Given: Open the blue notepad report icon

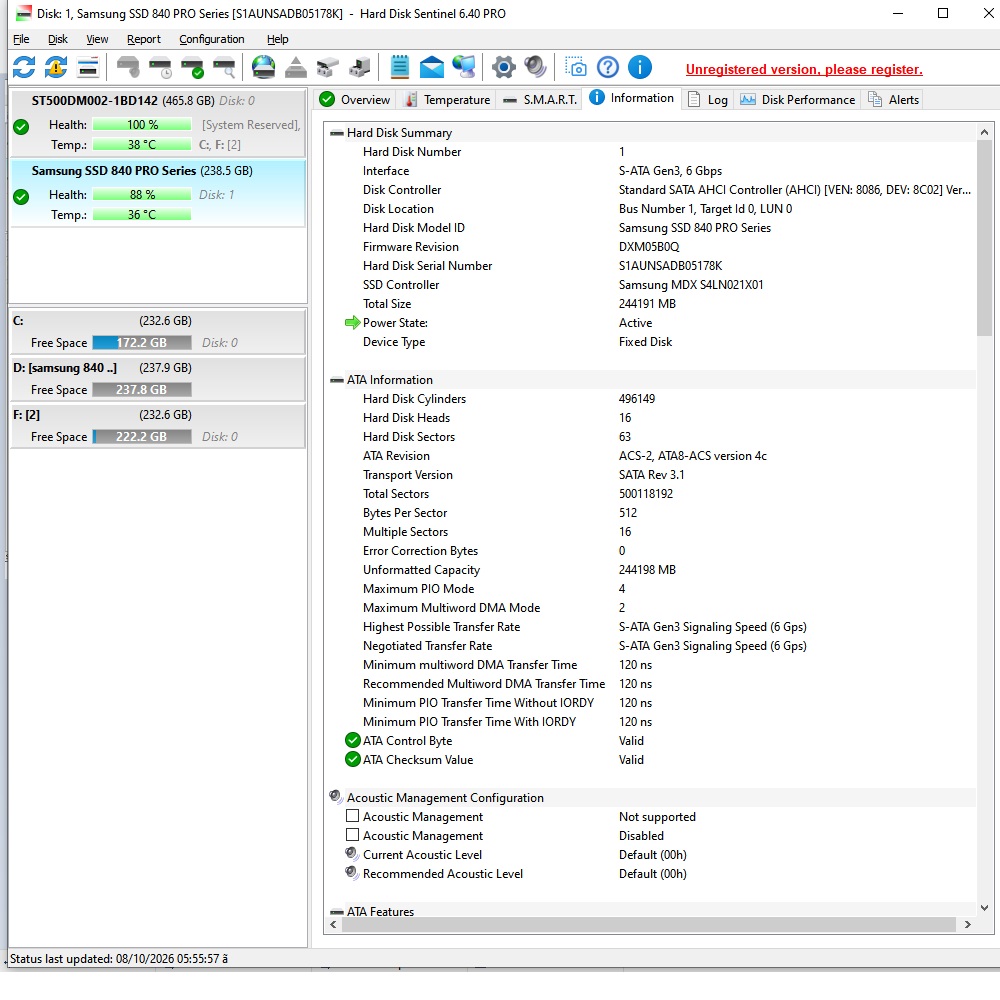Looking at the screenshot, I should click(399, 67).
